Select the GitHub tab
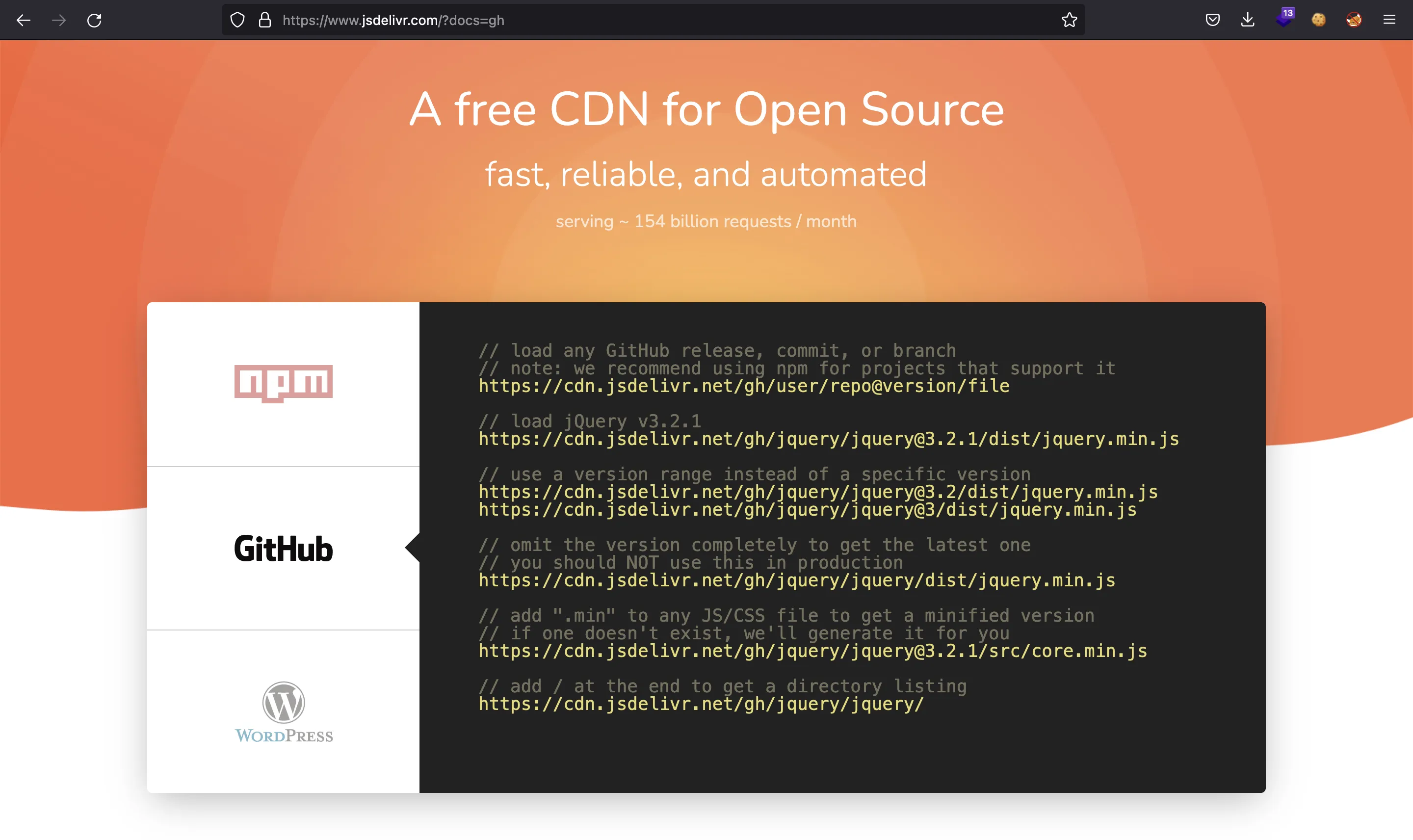Viewport: 1413px width, 840px height. click(x=283, y=549)
